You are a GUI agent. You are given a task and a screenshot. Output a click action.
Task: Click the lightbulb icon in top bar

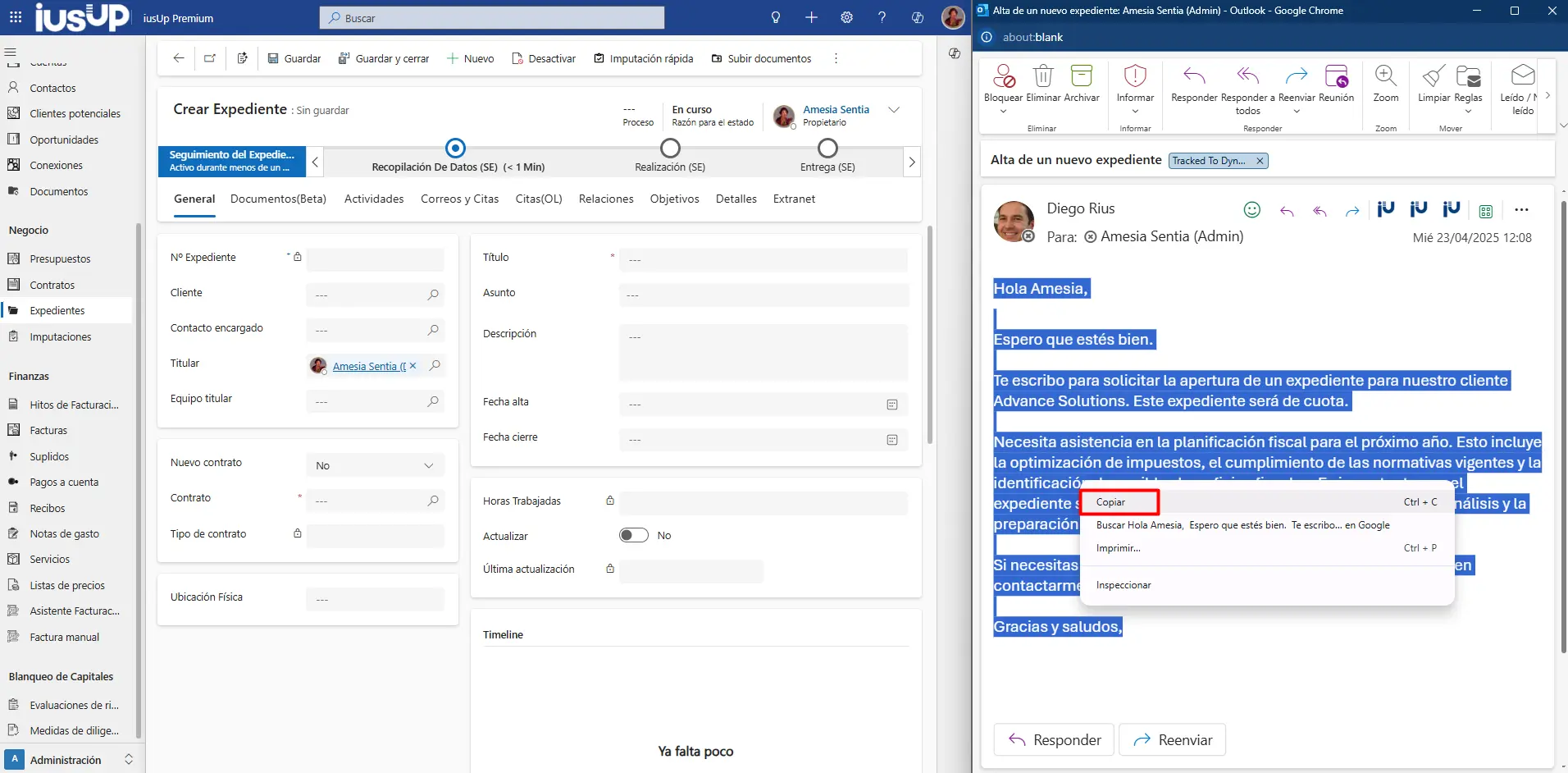pos(775,17)
